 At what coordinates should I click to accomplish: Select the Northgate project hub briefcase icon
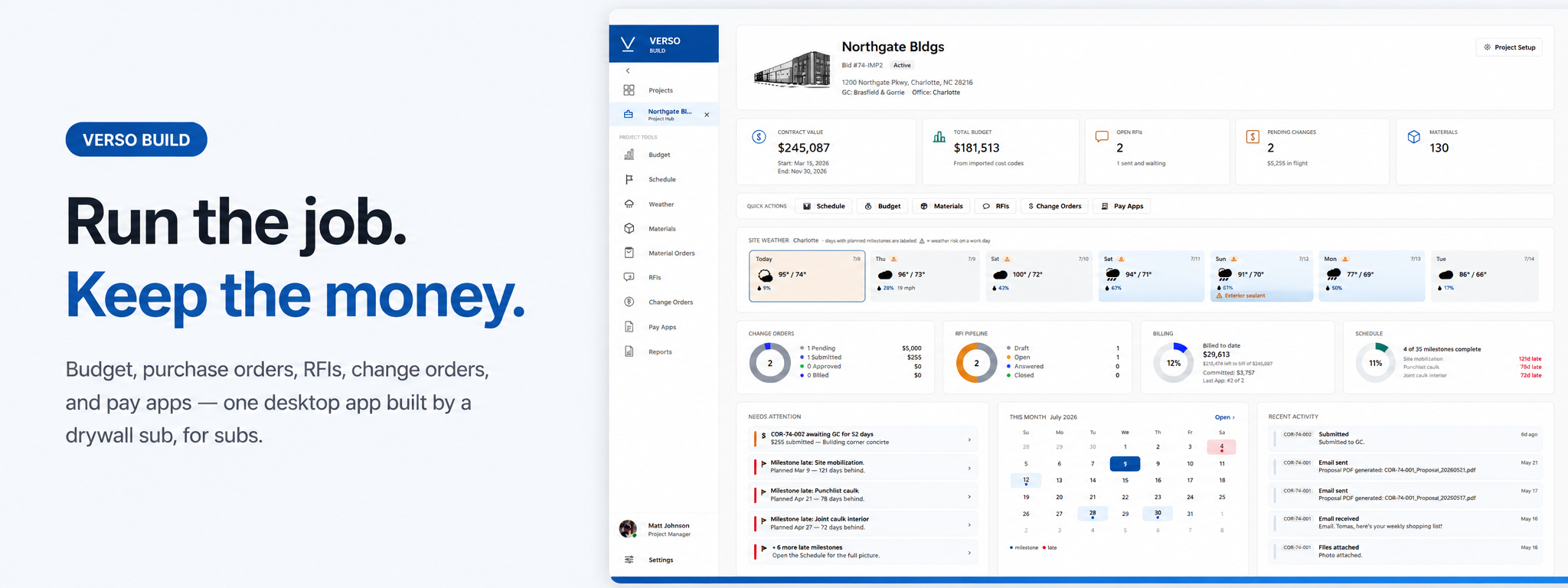tap(629, 115)
